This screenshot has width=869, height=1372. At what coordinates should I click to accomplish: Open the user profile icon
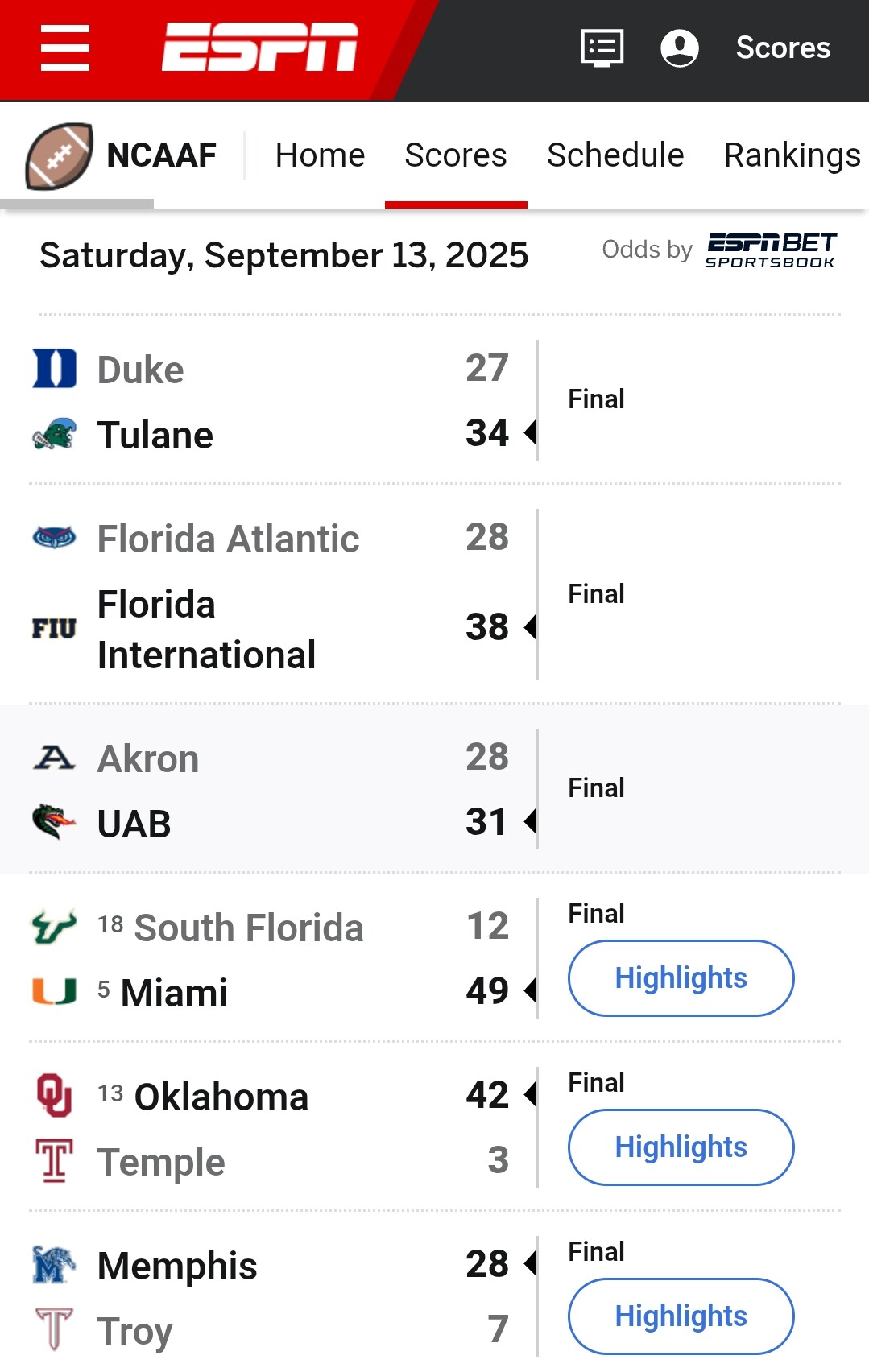[x=680, y=48]
